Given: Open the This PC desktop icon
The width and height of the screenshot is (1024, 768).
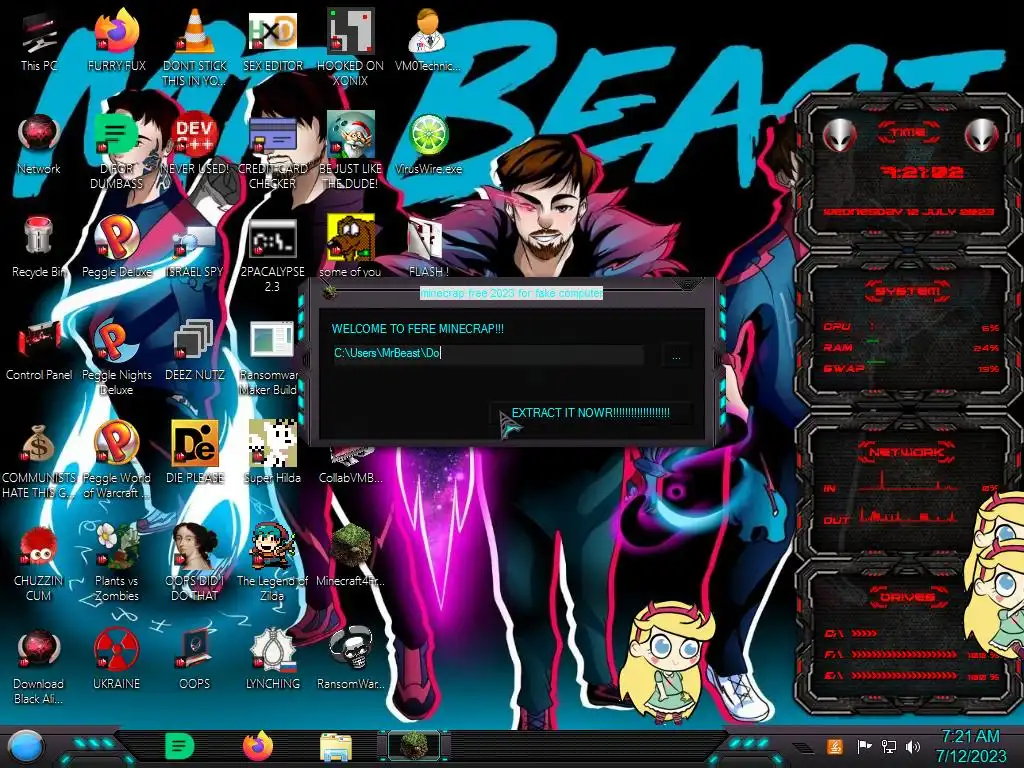Looking at the screenshot, I should point(39,41).
